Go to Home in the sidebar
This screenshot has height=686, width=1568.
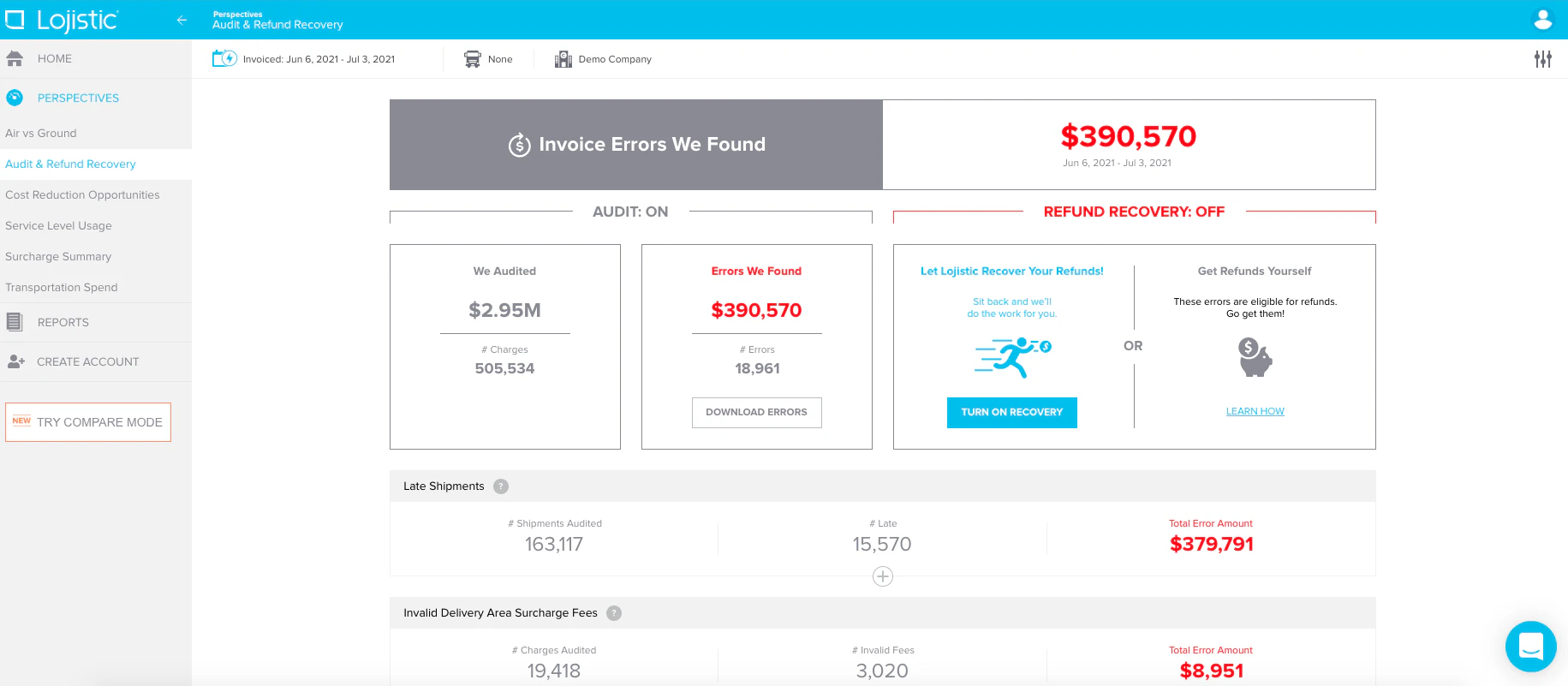coord(54,59)
